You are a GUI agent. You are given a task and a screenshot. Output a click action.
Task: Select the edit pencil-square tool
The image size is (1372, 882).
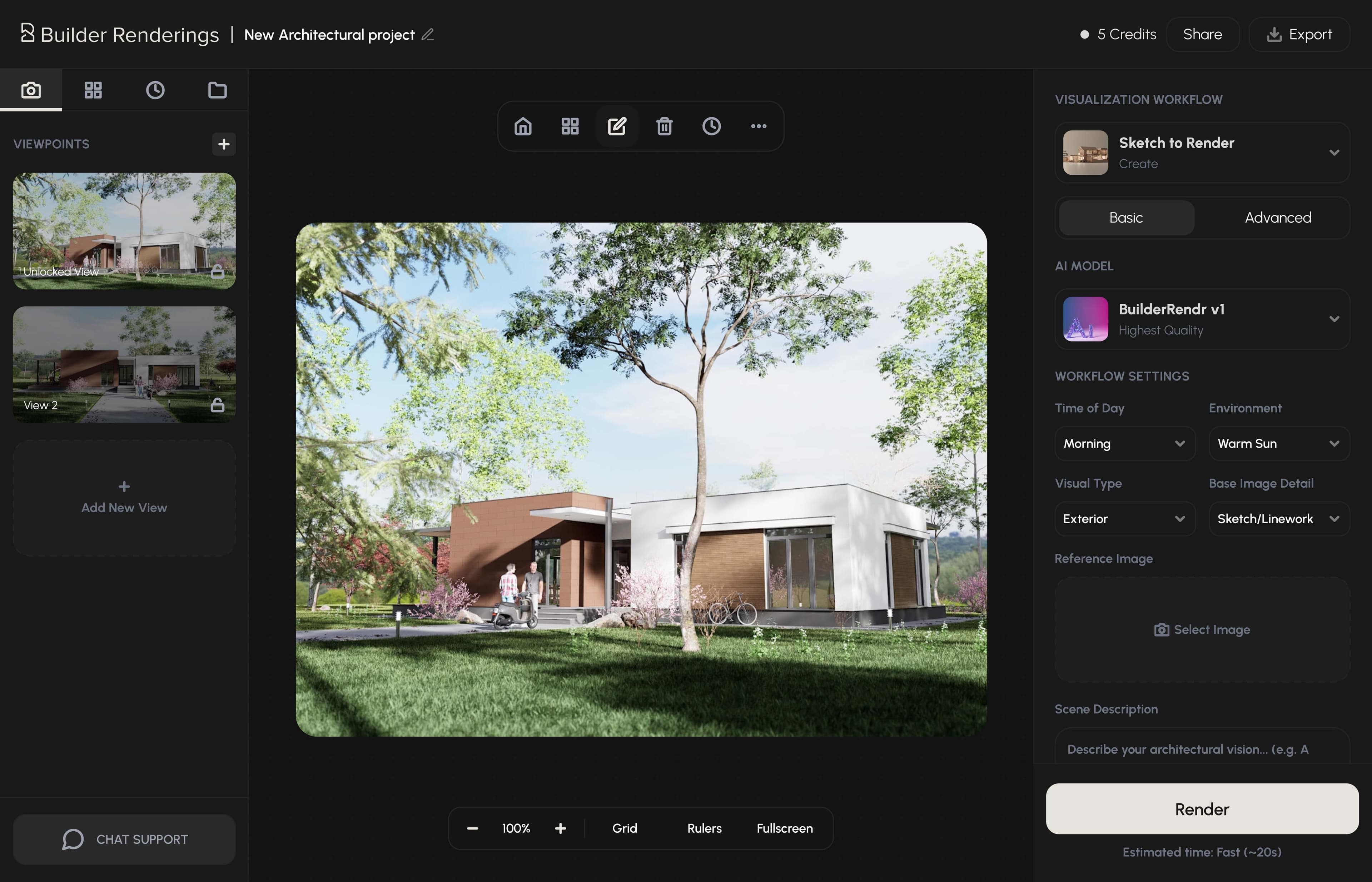coord(617,126)
